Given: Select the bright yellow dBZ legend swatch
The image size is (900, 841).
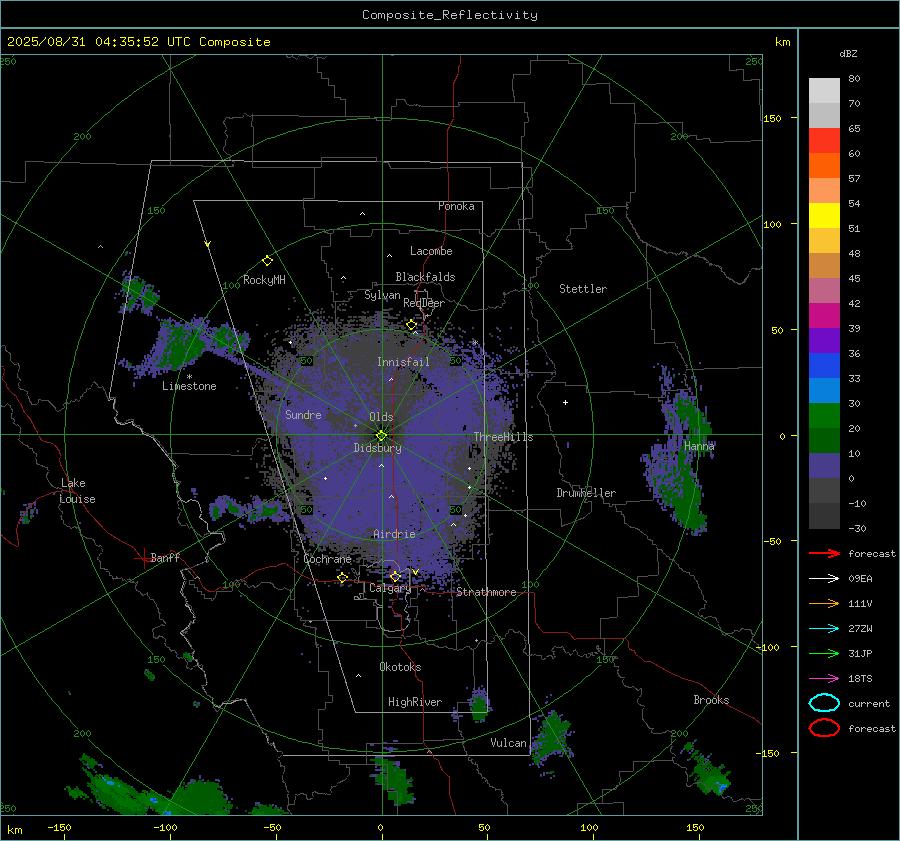Looking at the screenshot, I should point(824,215).
